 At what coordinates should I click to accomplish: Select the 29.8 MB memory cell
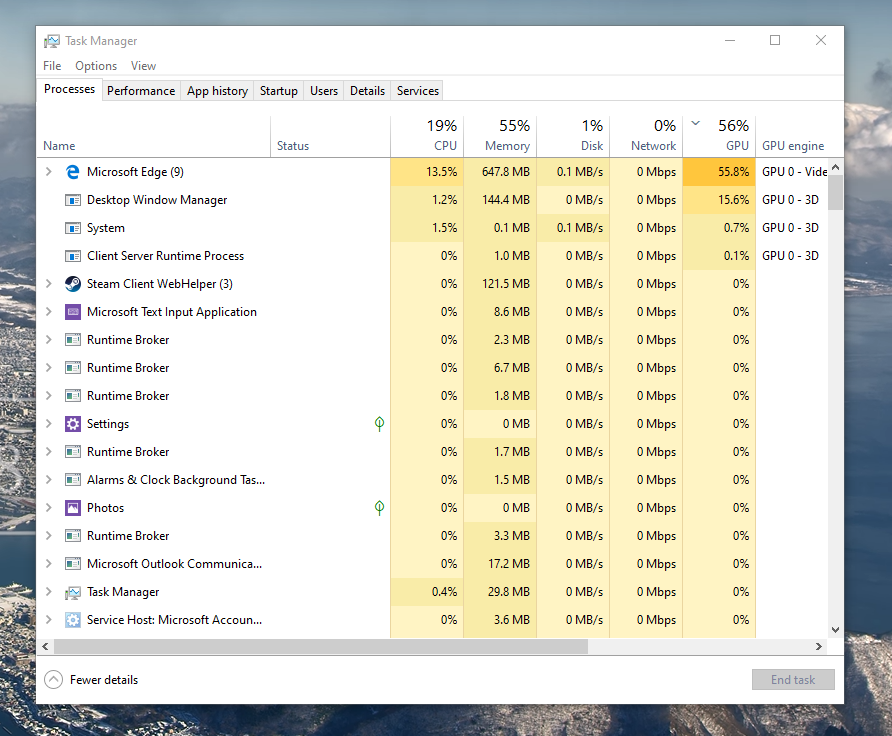pyautogui.click(x=500, y=592)
